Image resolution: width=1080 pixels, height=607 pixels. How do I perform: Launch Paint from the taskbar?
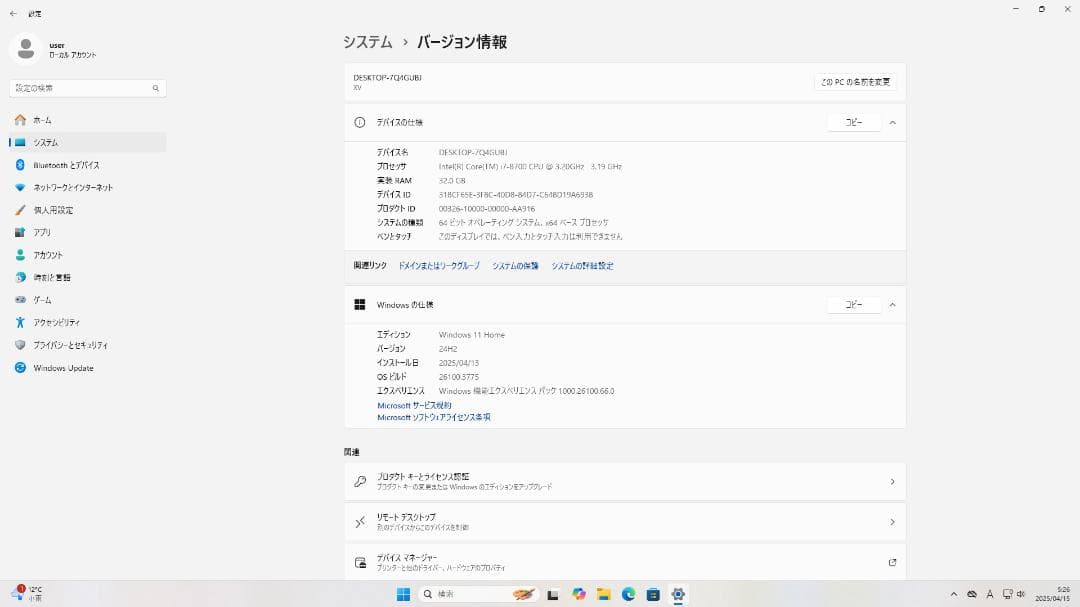point(524,593)
